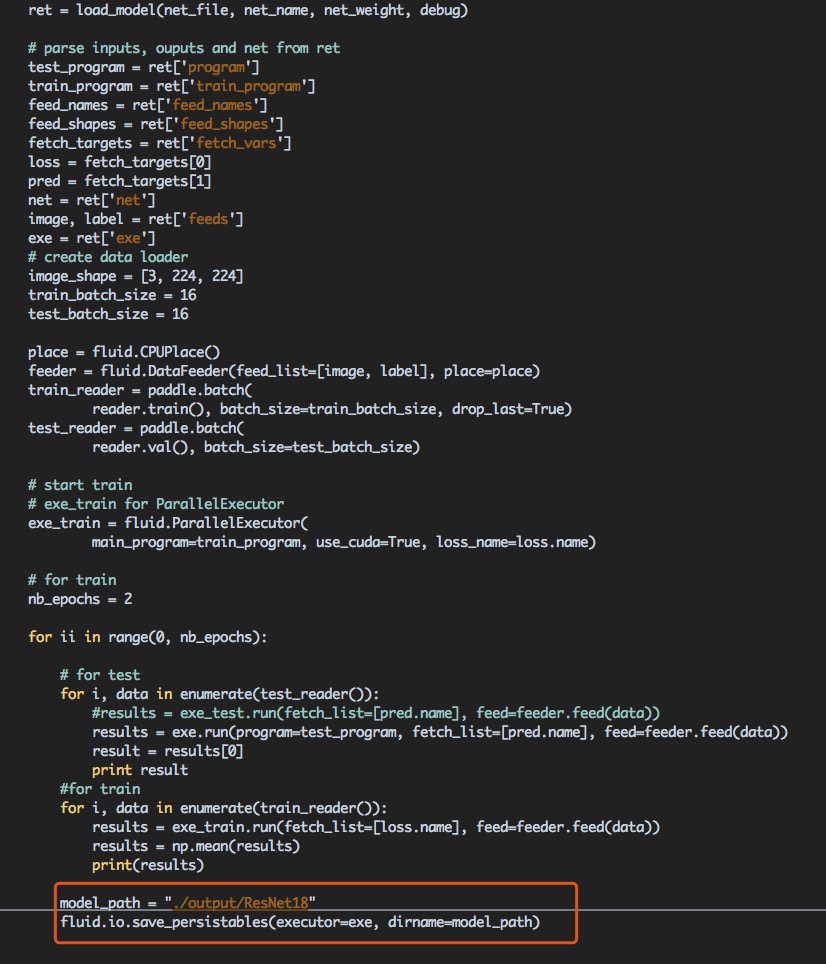Click the result = results[0] line
Image resolution: width=826 pixels, height=964 pixels.
coord(168,751)
